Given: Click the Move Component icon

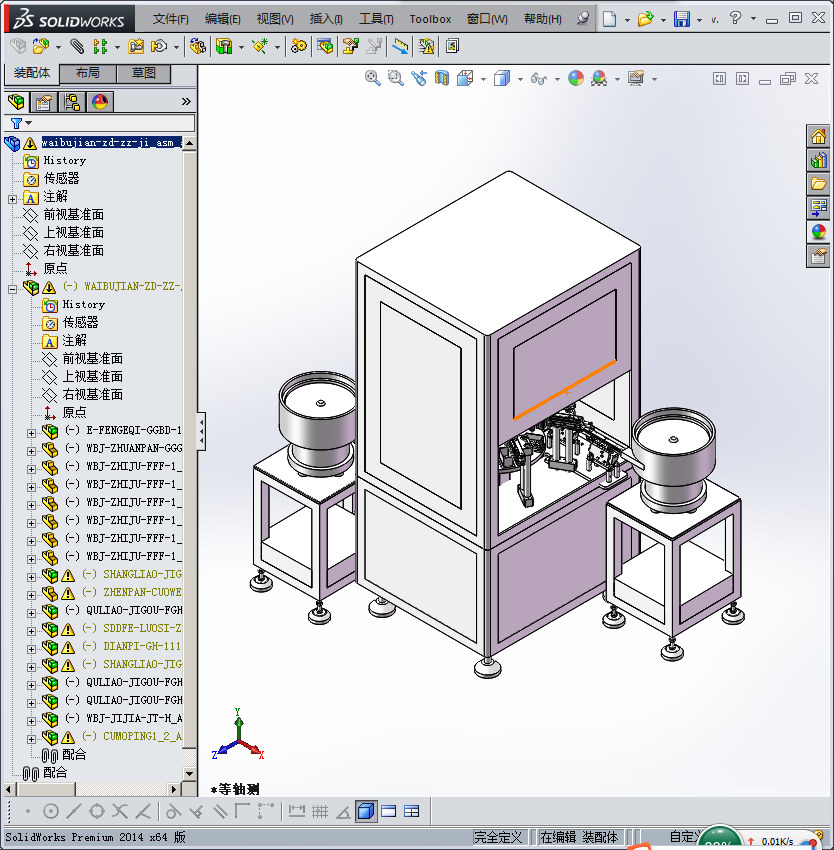Looking at the screenshot, I should tap(159, 47).
